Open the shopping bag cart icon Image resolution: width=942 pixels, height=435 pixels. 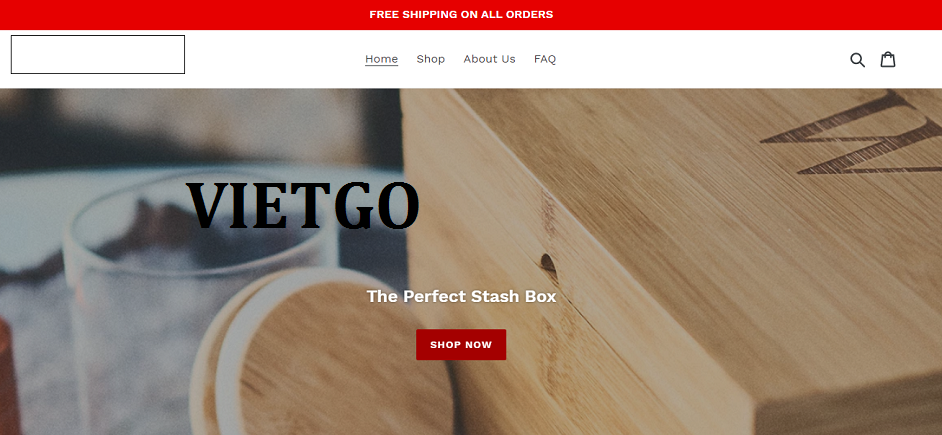click(888, 59)
